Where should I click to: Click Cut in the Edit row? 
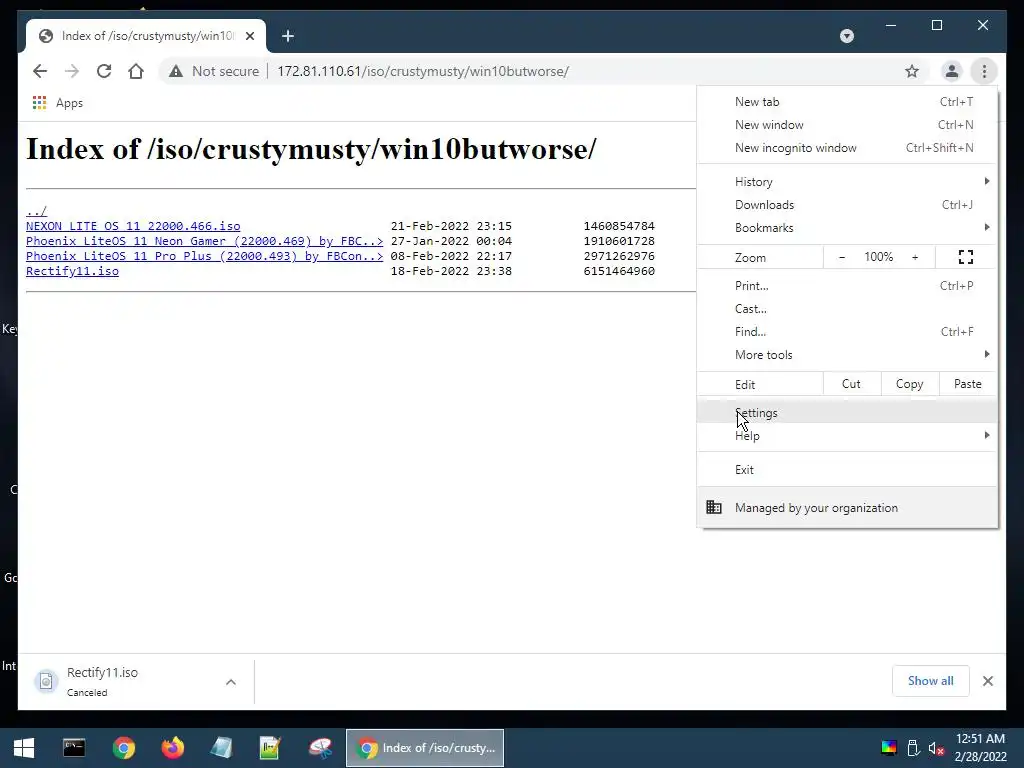[x=852, y=384]
